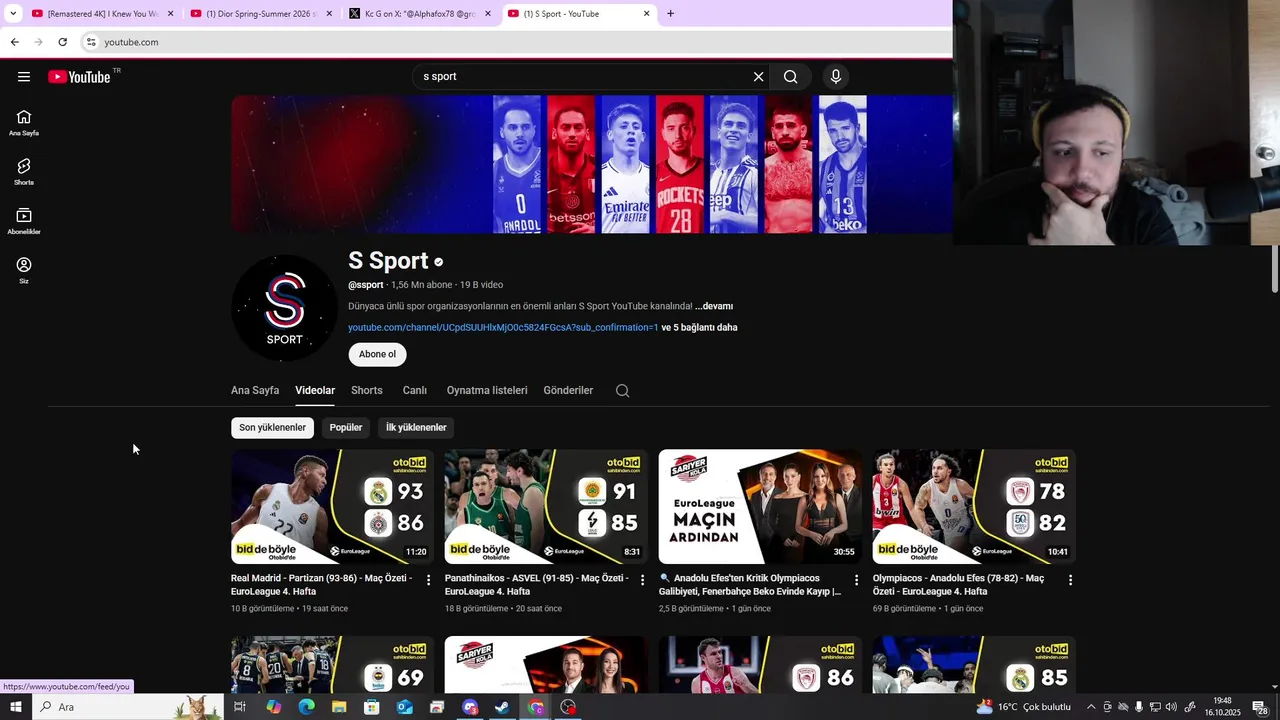Screen dimensions: 1280x720
Task: Click the Windows taskbar search box
Action: (128, 707)
